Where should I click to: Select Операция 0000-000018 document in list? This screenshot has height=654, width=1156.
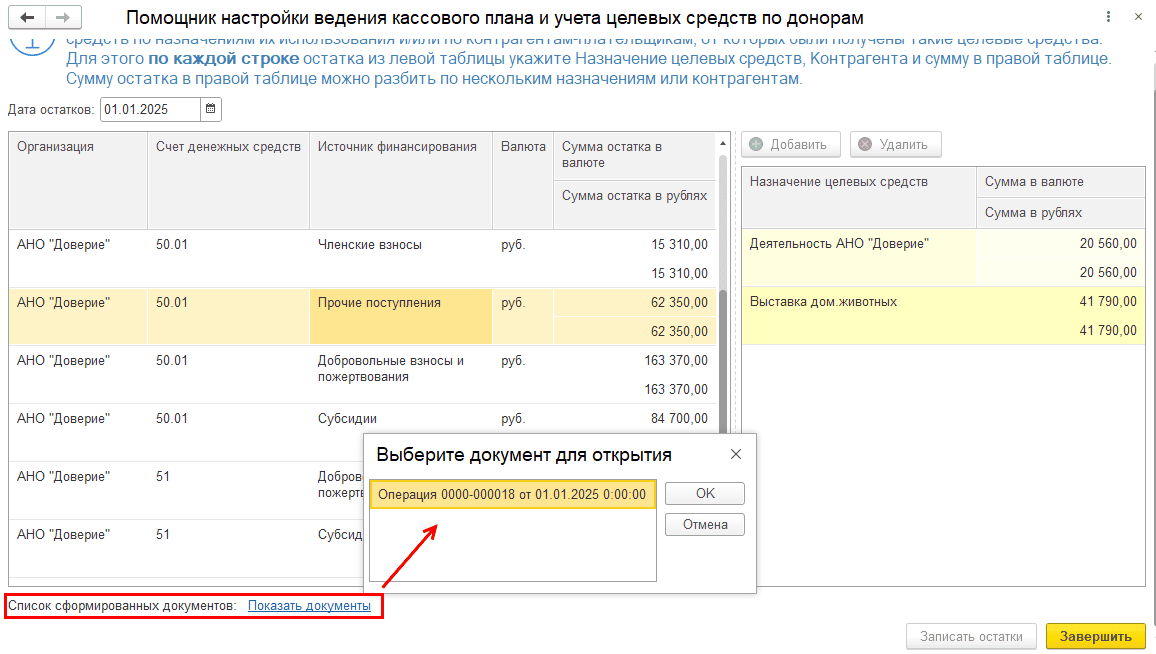coord(512,494)
